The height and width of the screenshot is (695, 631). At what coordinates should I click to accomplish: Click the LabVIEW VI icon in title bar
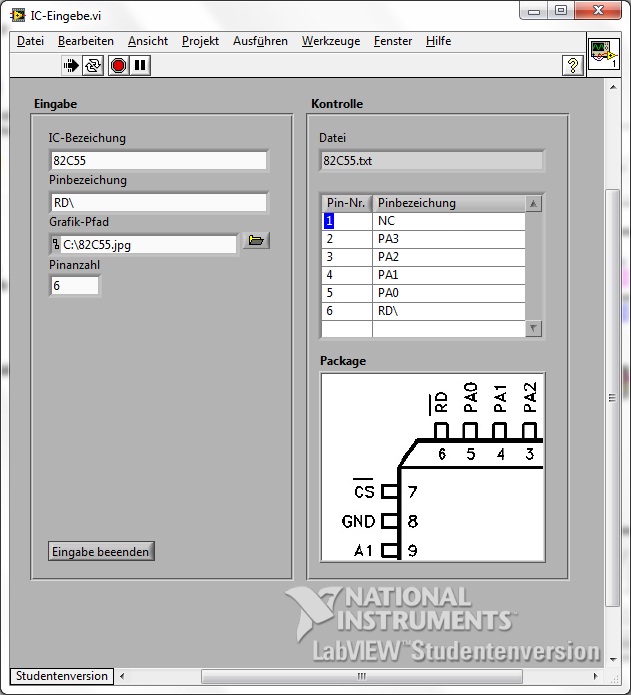(18, 16)
